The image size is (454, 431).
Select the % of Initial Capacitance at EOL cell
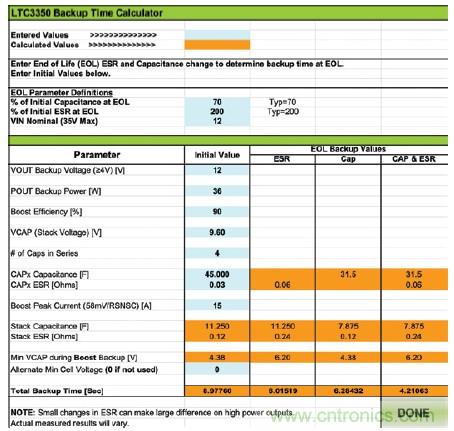217,102
